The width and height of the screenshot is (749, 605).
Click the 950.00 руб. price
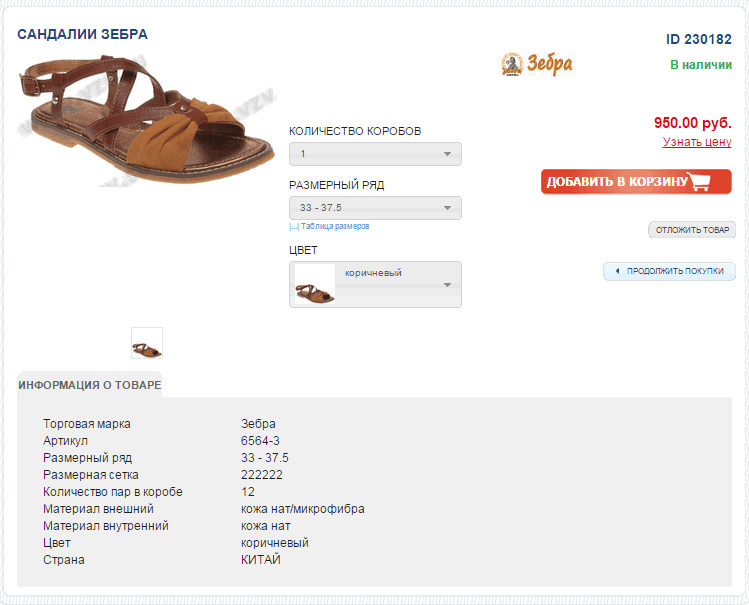(x=693, y=123)
